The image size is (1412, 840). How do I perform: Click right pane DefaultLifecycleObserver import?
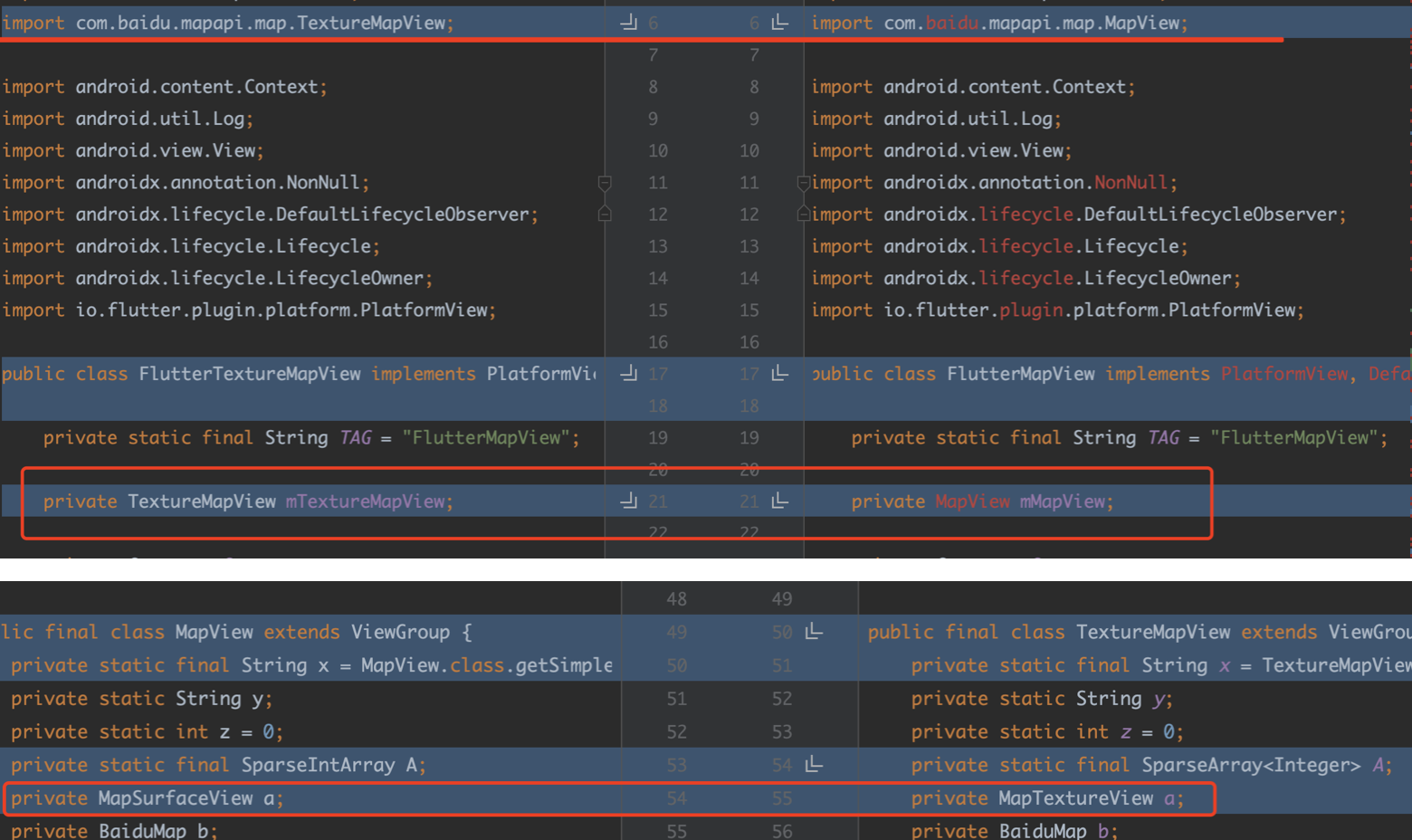tap(1079, 215)
